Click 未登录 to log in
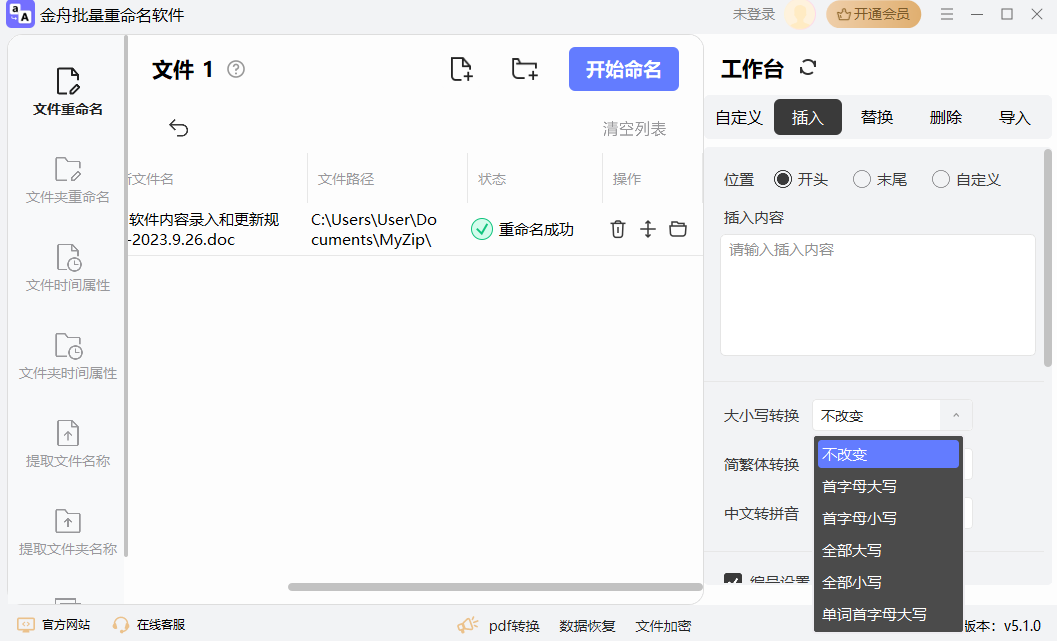This screenshot has height=641, width=1057. click(x=754, y=14)
